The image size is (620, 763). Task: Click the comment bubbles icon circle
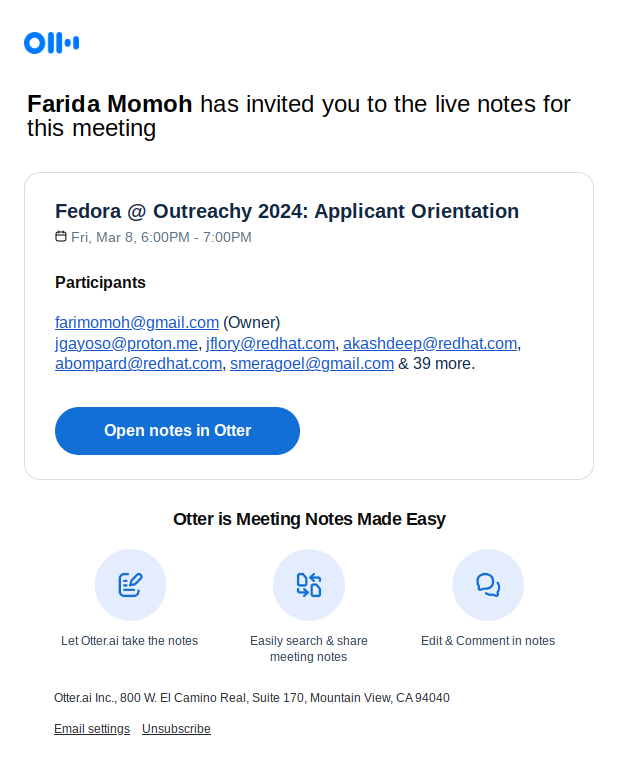(x=488, y=584)
